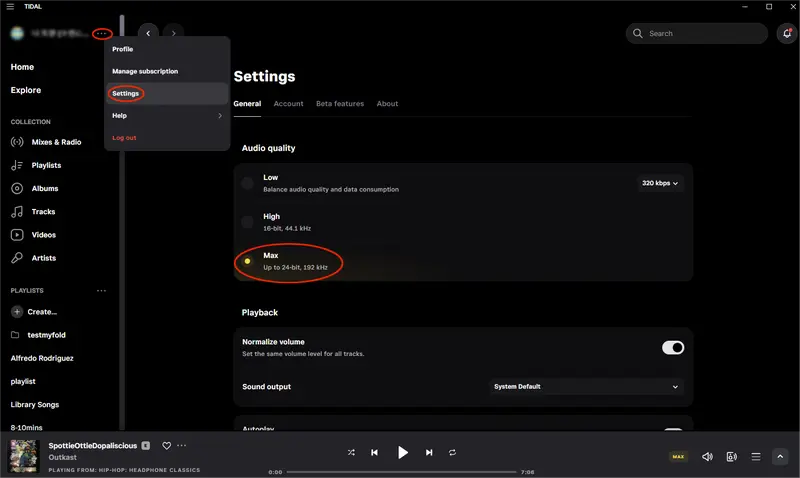The width and height of the screenshot is (800, 478).
Task: Open the Sound output System Default dropdown
Action: (x=586, y=387)
